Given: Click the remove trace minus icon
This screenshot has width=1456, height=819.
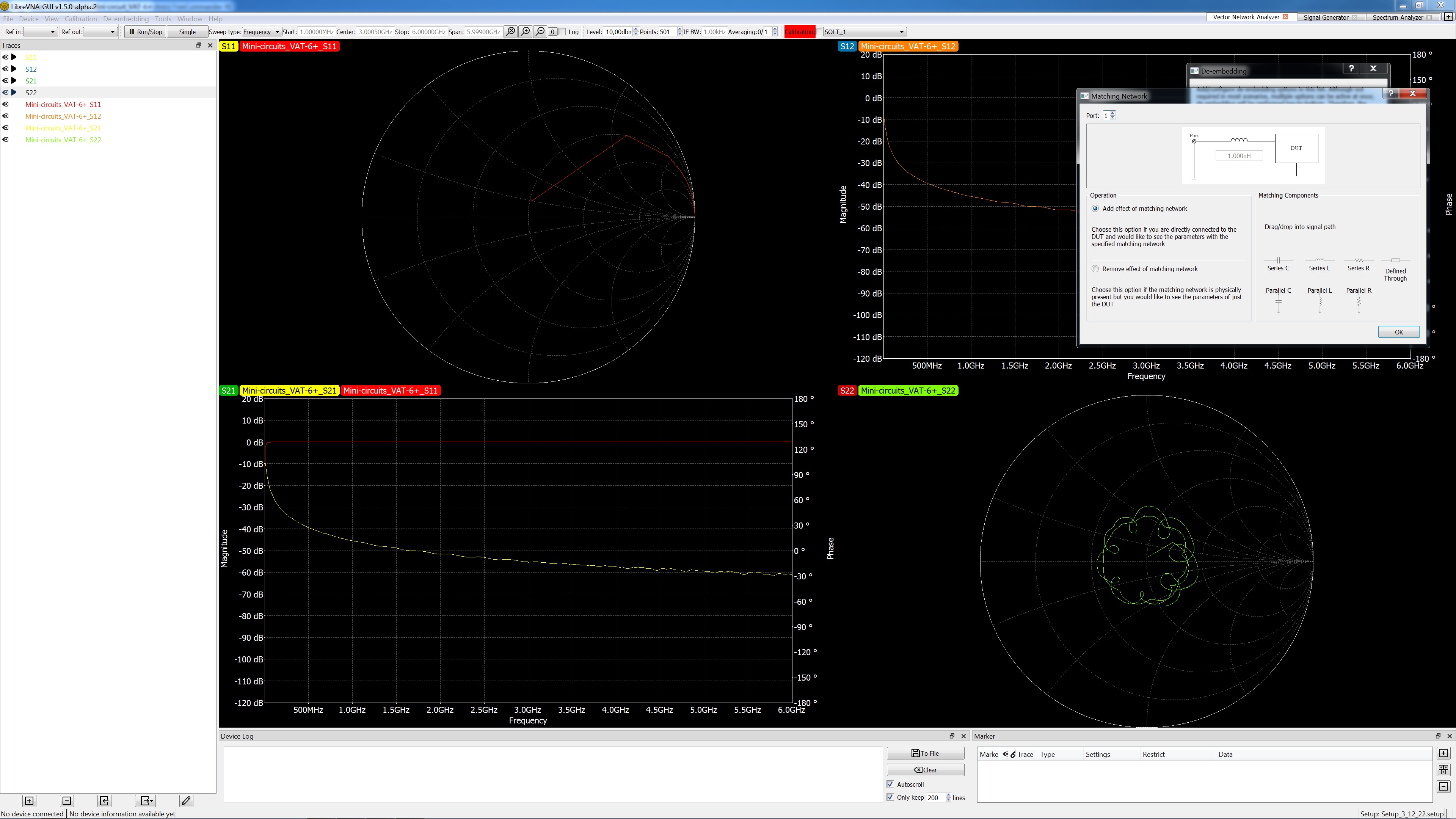Looking at the screenshot, I should pos(67,800).
